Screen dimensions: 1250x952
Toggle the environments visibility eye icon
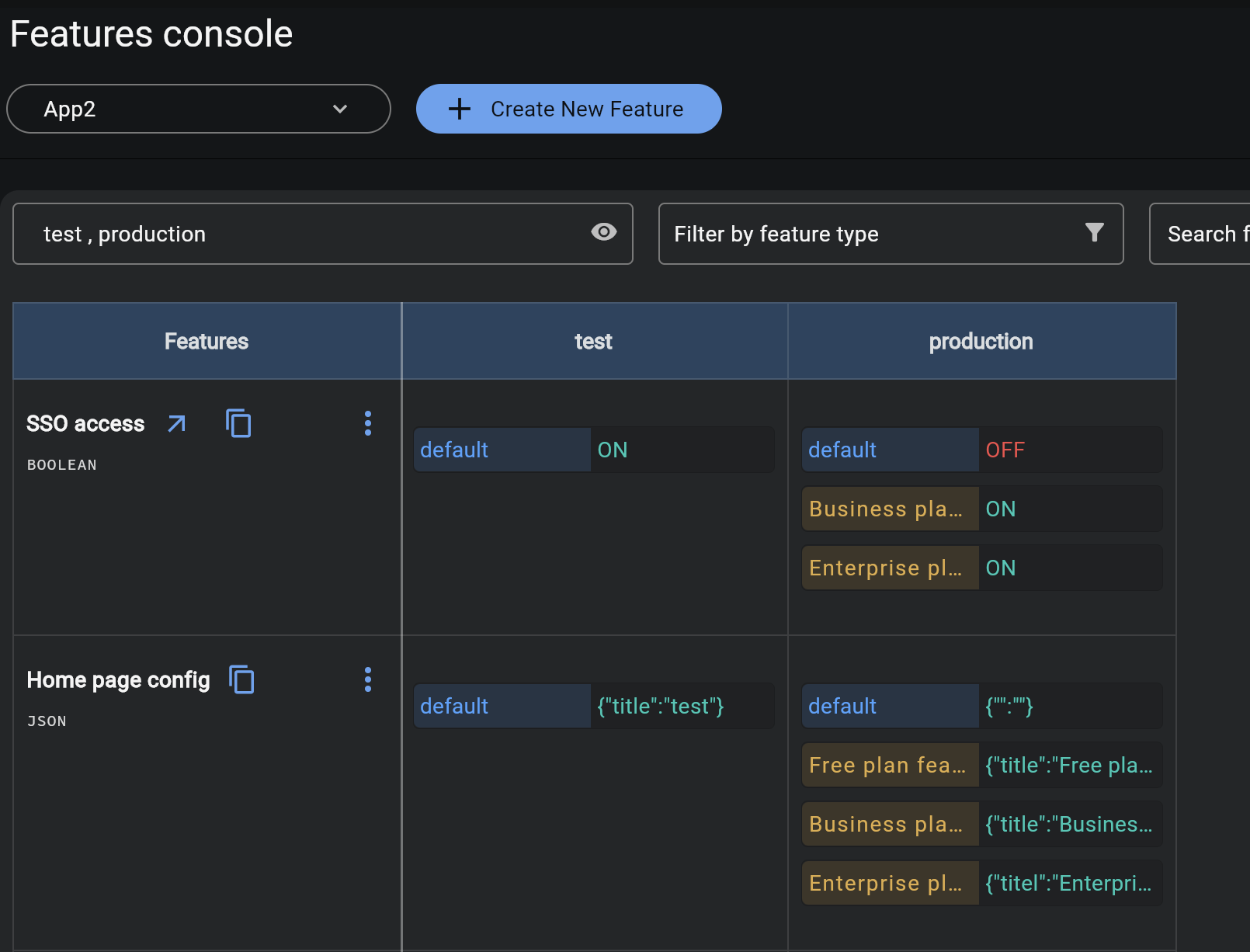coord(604,232)
